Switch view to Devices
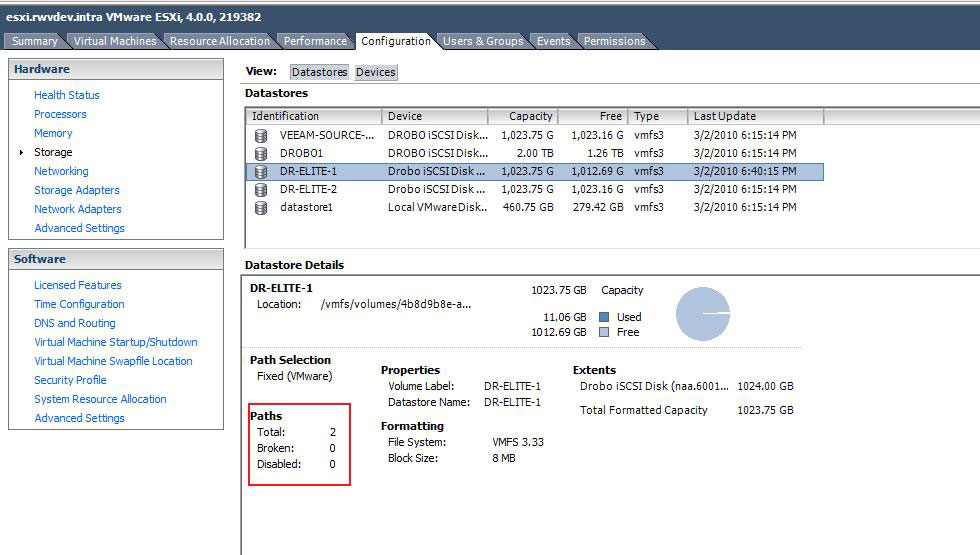 tap(376, 72)
